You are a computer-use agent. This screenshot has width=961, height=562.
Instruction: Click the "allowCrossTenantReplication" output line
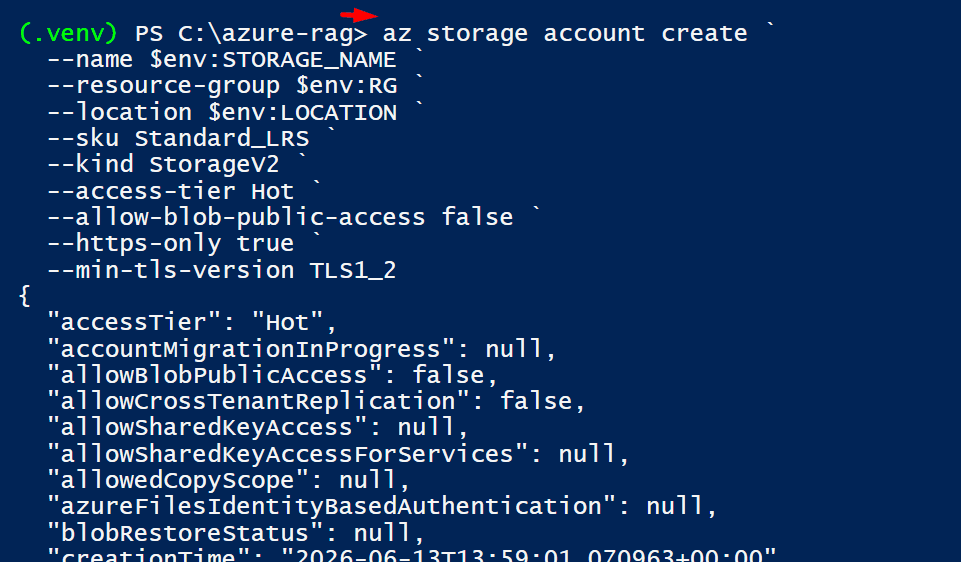[x=316, y=401]
